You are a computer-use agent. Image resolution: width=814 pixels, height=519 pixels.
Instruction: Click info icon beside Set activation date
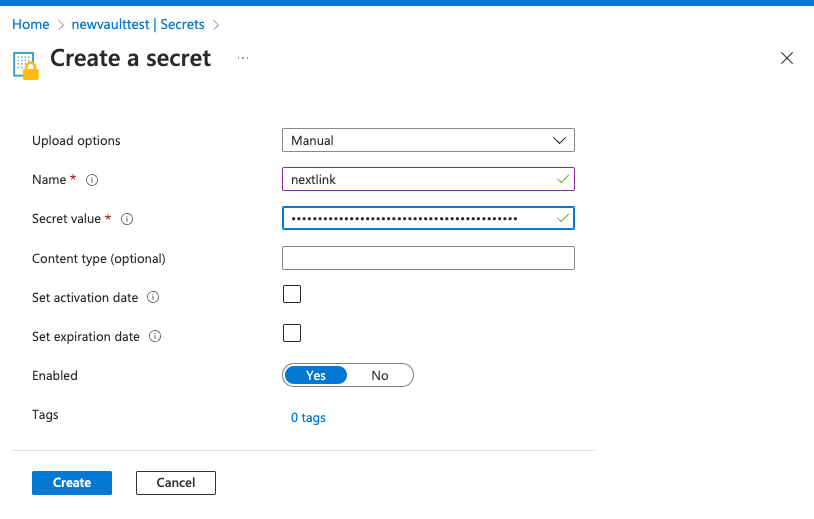pos(153,298)
